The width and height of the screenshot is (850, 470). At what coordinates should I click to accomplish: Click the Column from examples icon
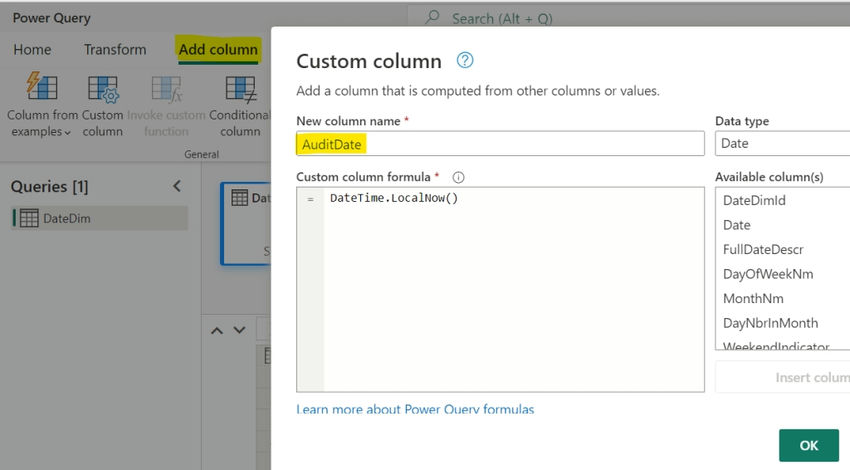click(42, 86)
